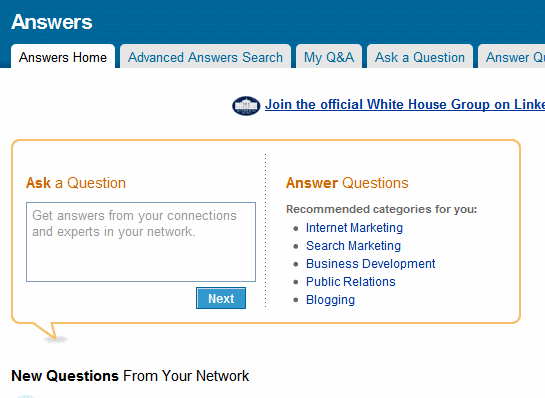Select the Ask a Question tab

pos(420,57)
